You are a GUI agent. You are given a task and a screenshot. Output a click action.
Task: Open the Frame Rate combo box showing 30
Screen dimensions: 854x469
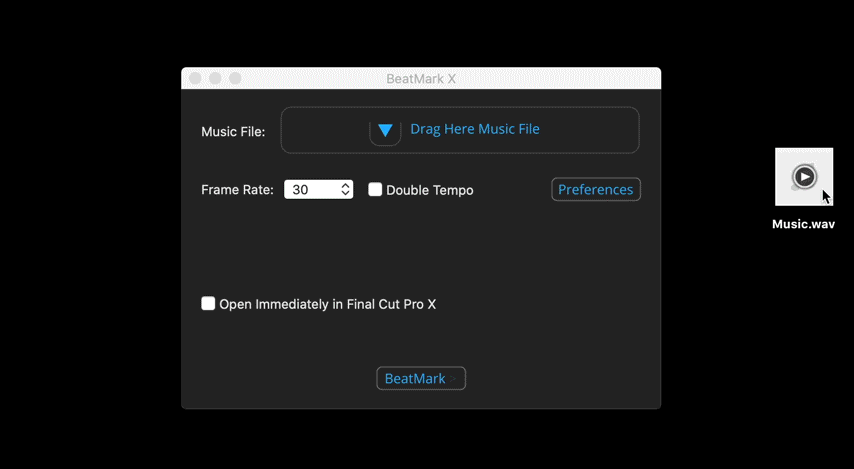click(x=319, y=190)
